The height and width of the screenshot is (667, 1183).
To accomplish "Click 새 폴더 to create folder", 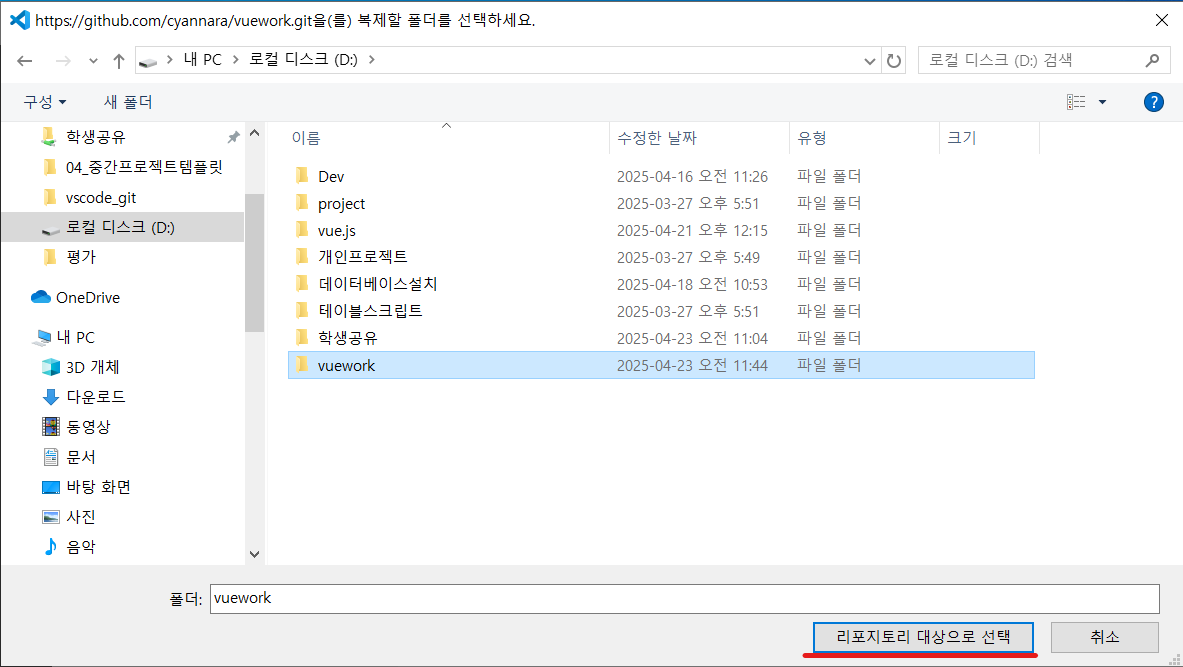I will click(x=128, y=102).
